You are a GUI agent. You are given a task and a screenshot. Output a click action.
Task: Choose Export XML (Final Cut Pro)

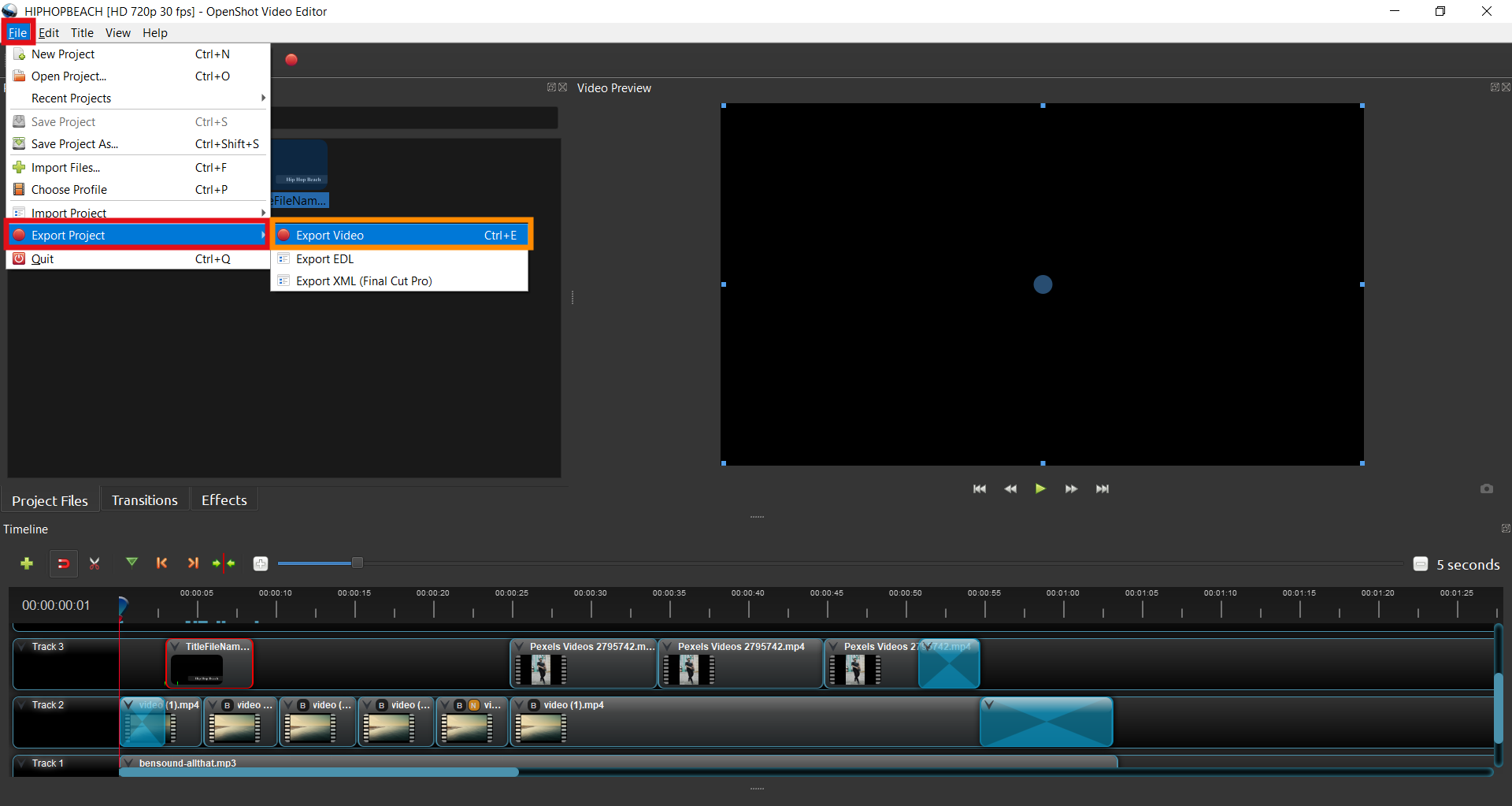coord(399,280)
